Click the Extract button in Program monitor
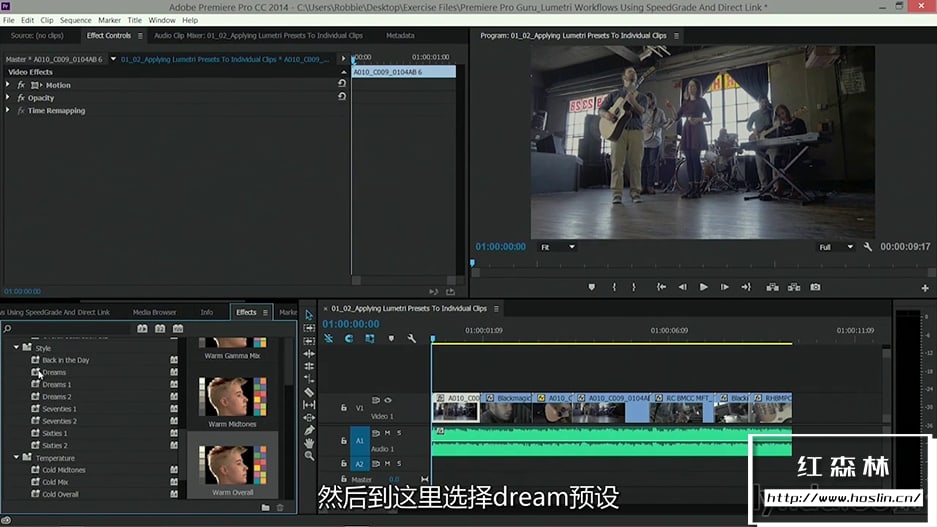 click(x=794, y=287)
